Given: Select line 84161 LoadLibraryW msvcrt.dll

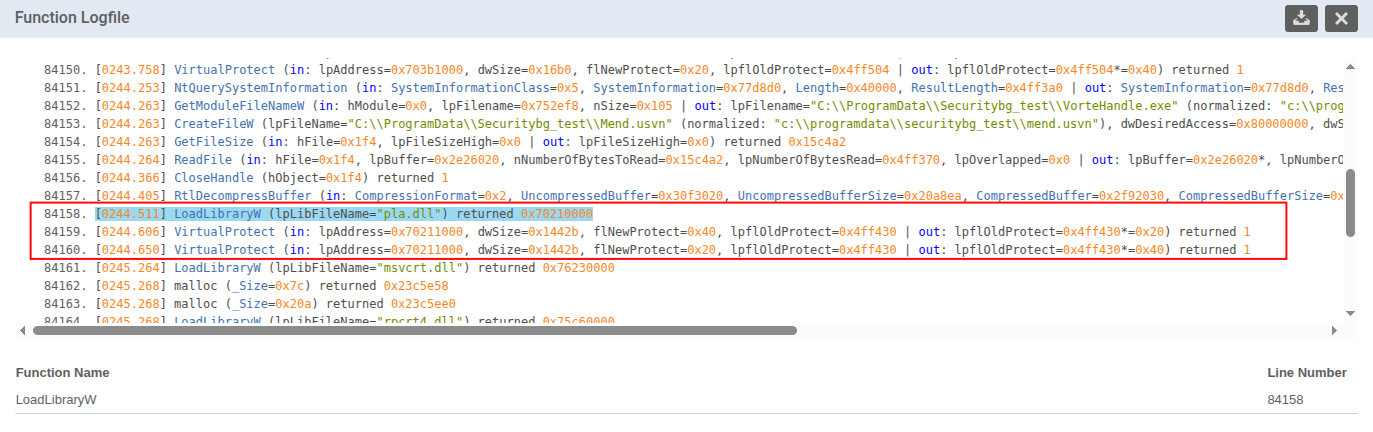Looking at the screenshot, I should coord(329,268).
